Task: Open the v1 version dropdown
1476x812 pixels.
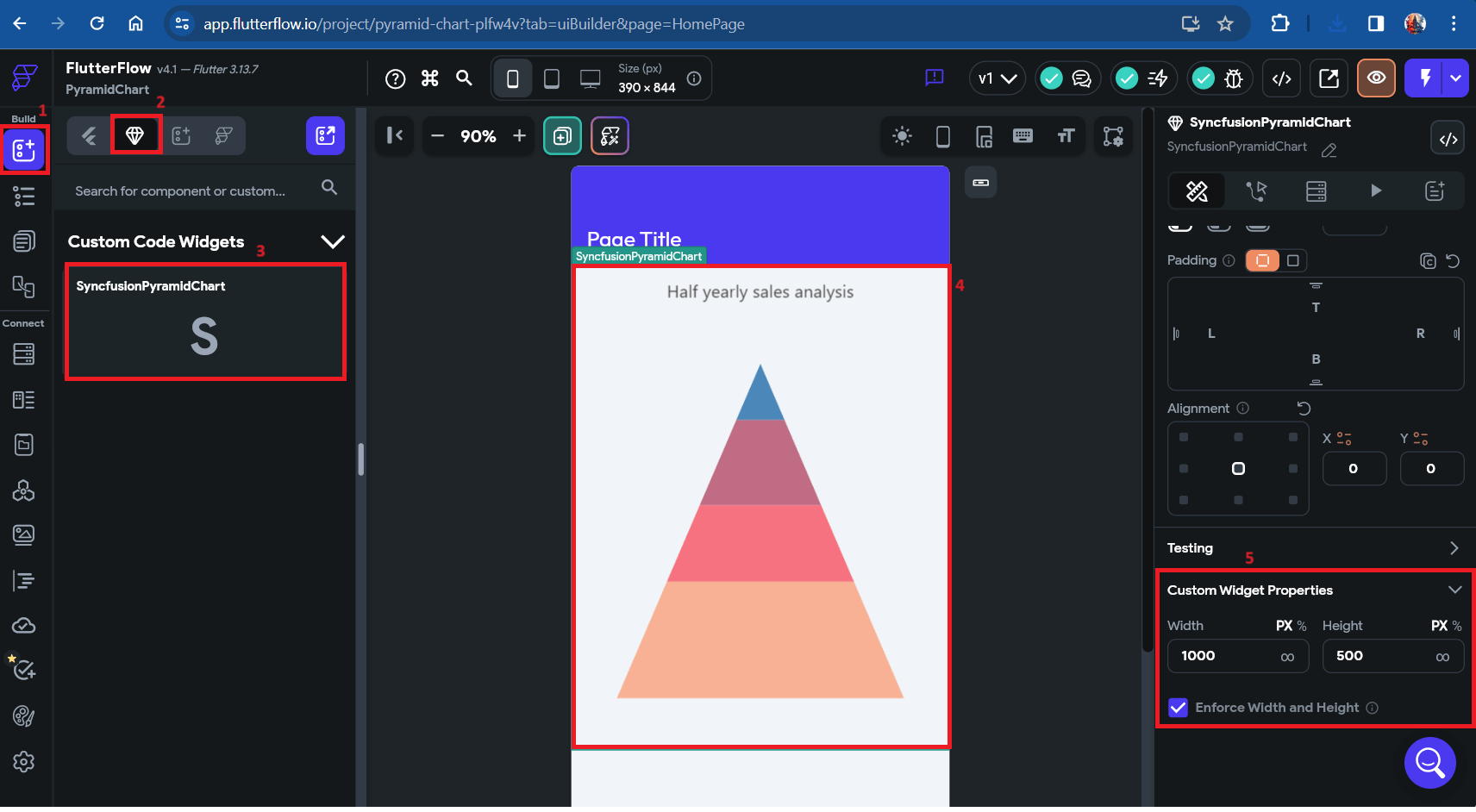Action: (x=998, y=78)
